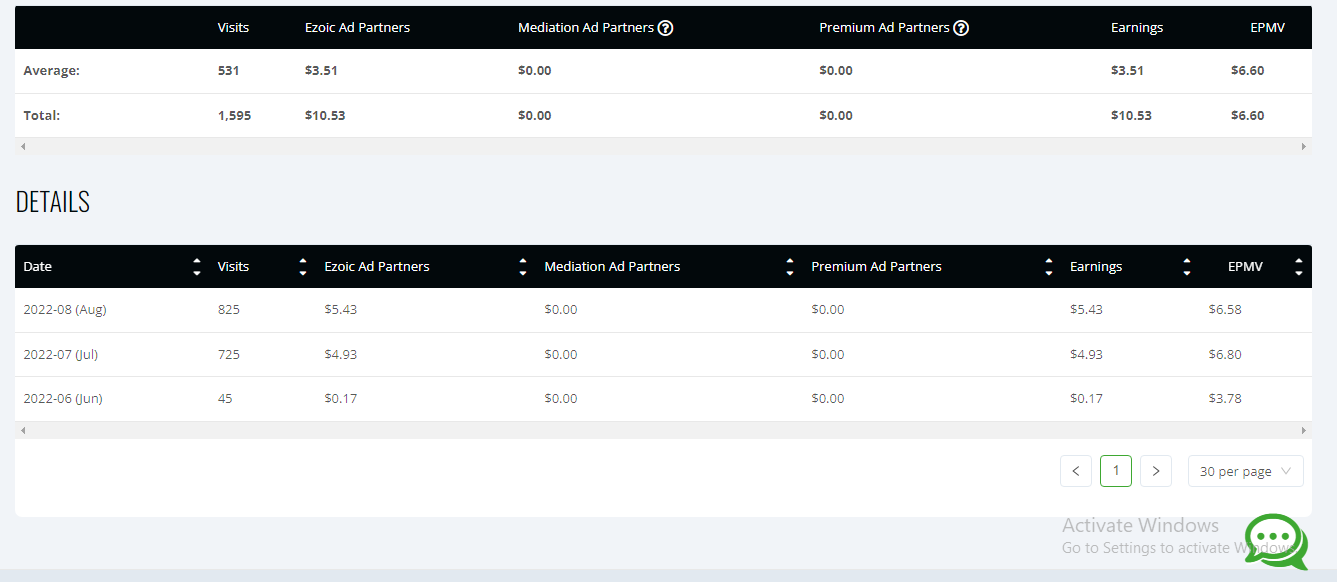Click left scroll arrow under the summary table
This screenshot has height=582, width=1337.
[x=23, y=146]
